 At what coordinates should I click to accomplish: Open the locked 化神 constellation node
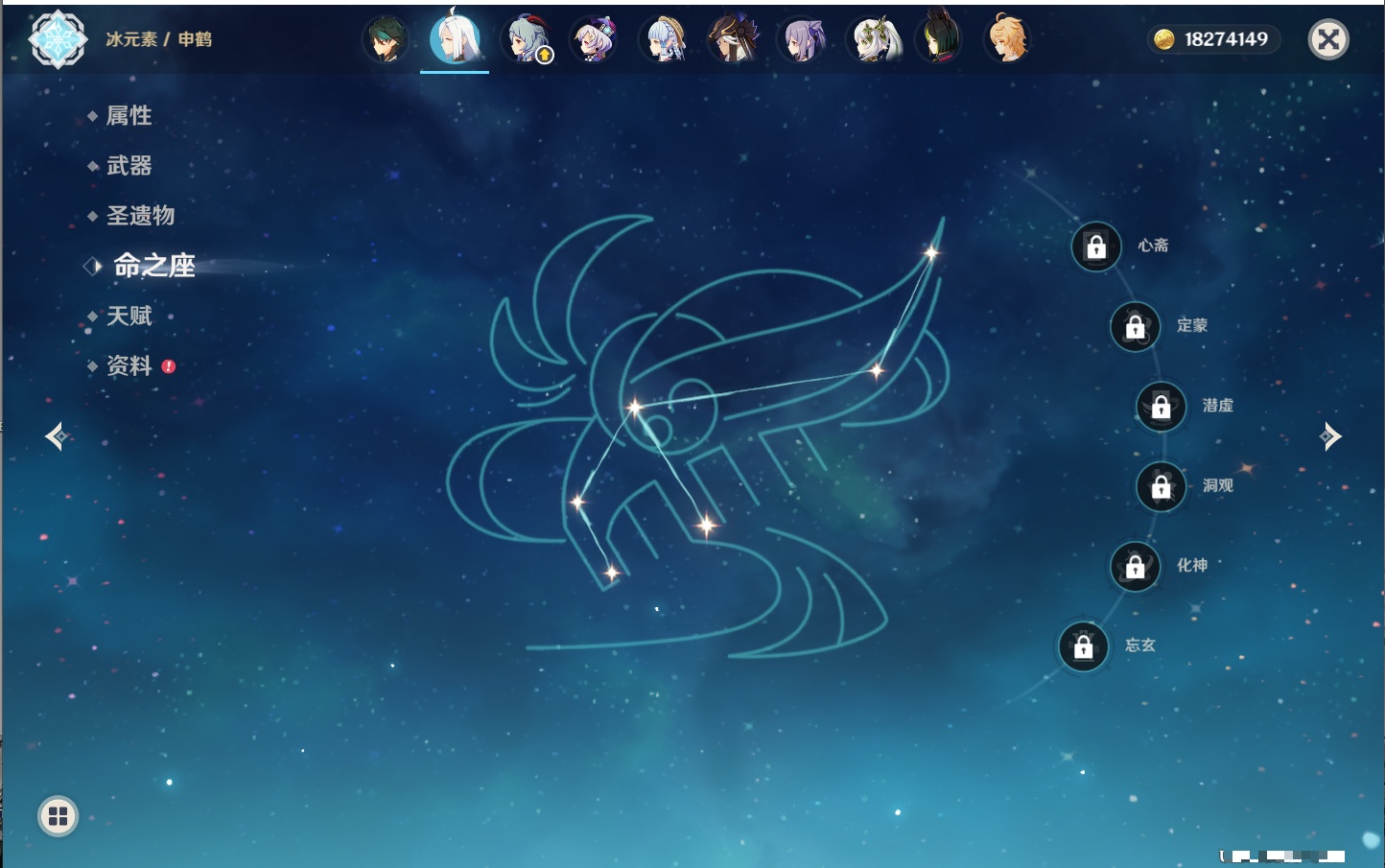(x=1136, y=567)
